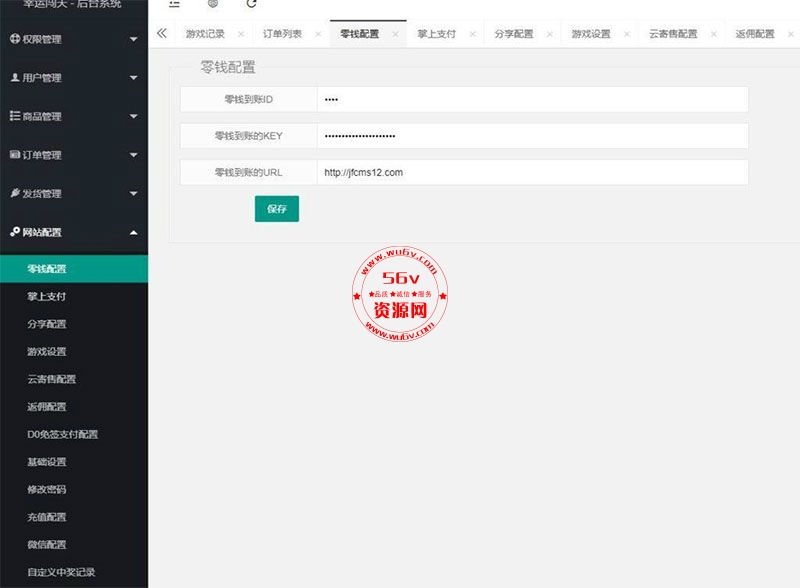
Task: Click the green 保存 button
Action: pyautogui.click(x=277, y=209)
